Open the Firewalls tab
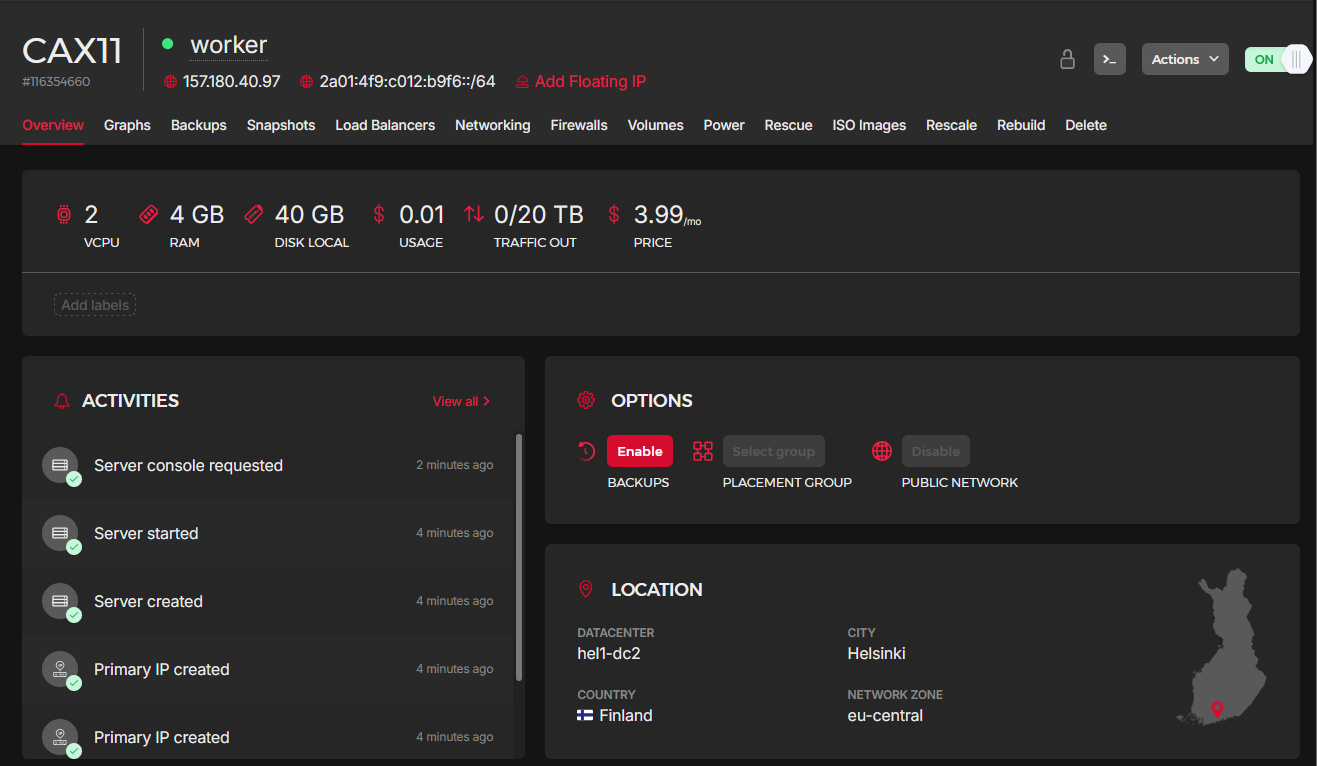 579,125
